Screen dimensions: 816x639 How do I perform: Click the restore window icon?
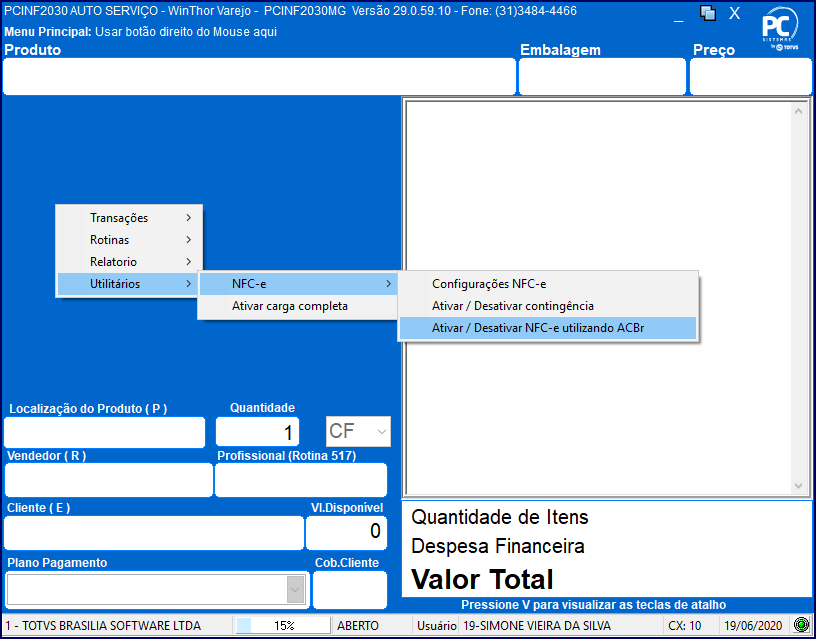click(708, 13)
